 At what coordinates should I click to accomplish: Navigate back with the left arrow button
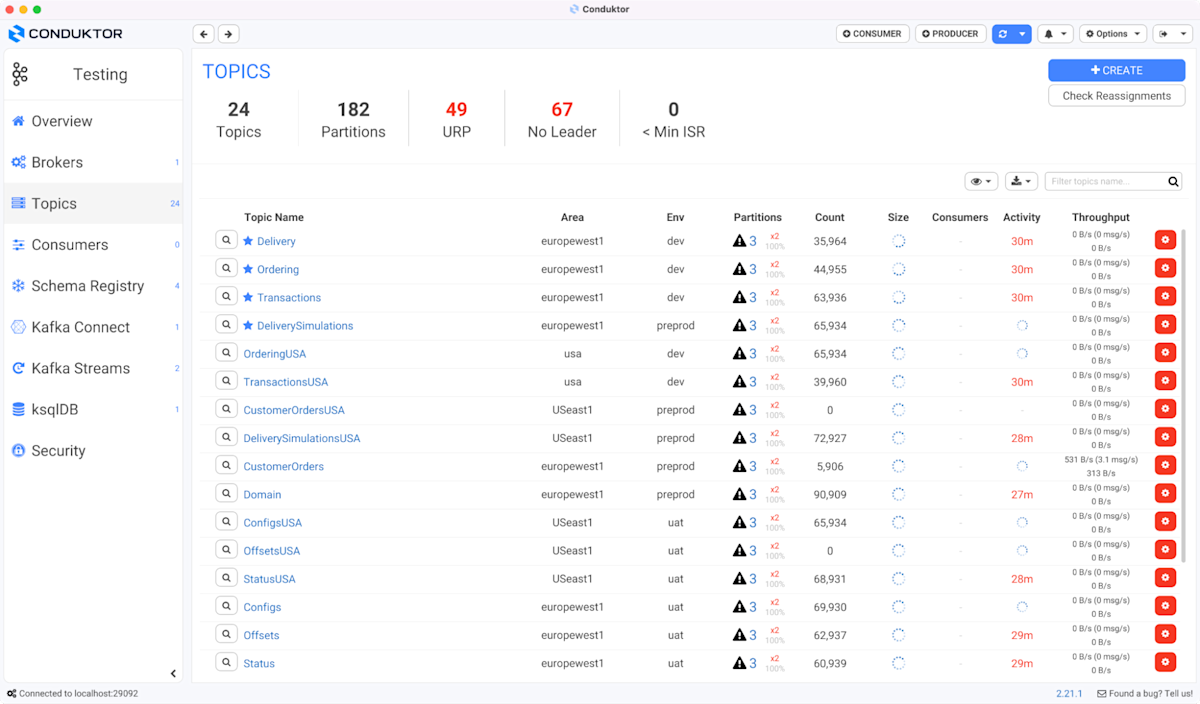(x=204, y=34)
